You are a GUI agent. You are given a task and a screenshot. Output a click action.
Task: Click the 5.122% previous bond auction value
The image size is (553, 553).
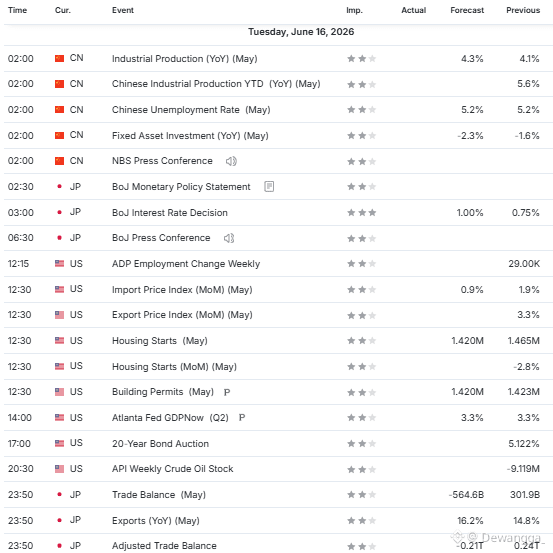524,444
